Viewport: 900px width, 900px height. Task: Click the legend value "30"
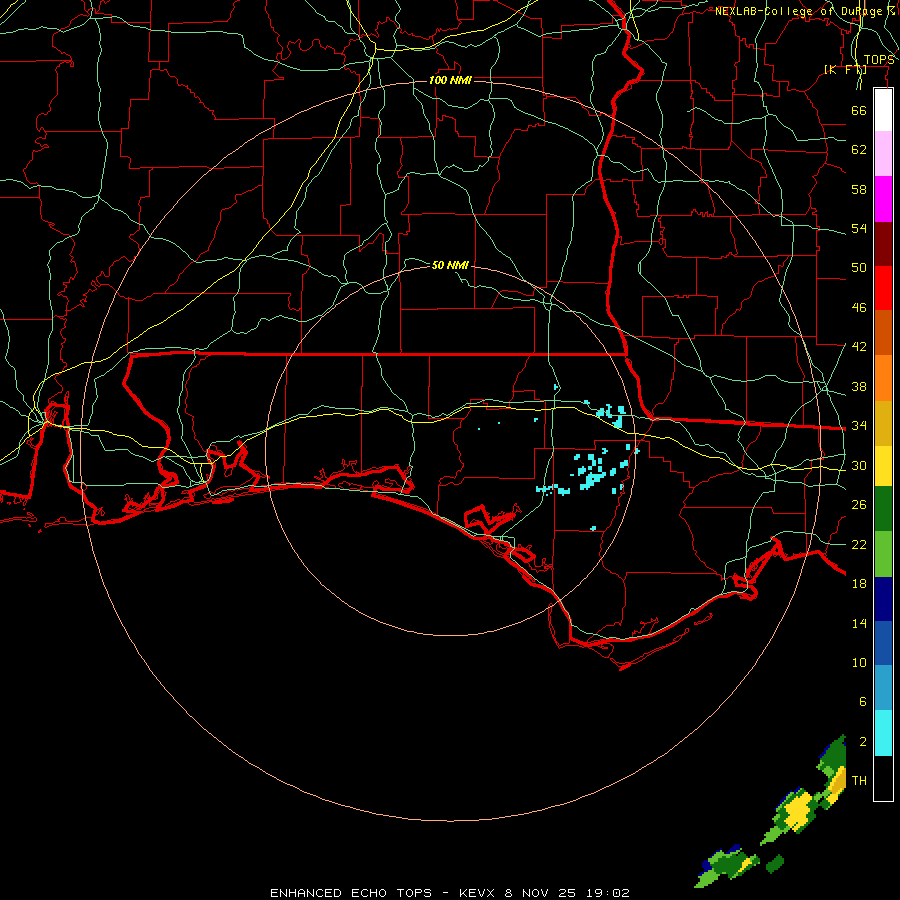tap(859, 465)
